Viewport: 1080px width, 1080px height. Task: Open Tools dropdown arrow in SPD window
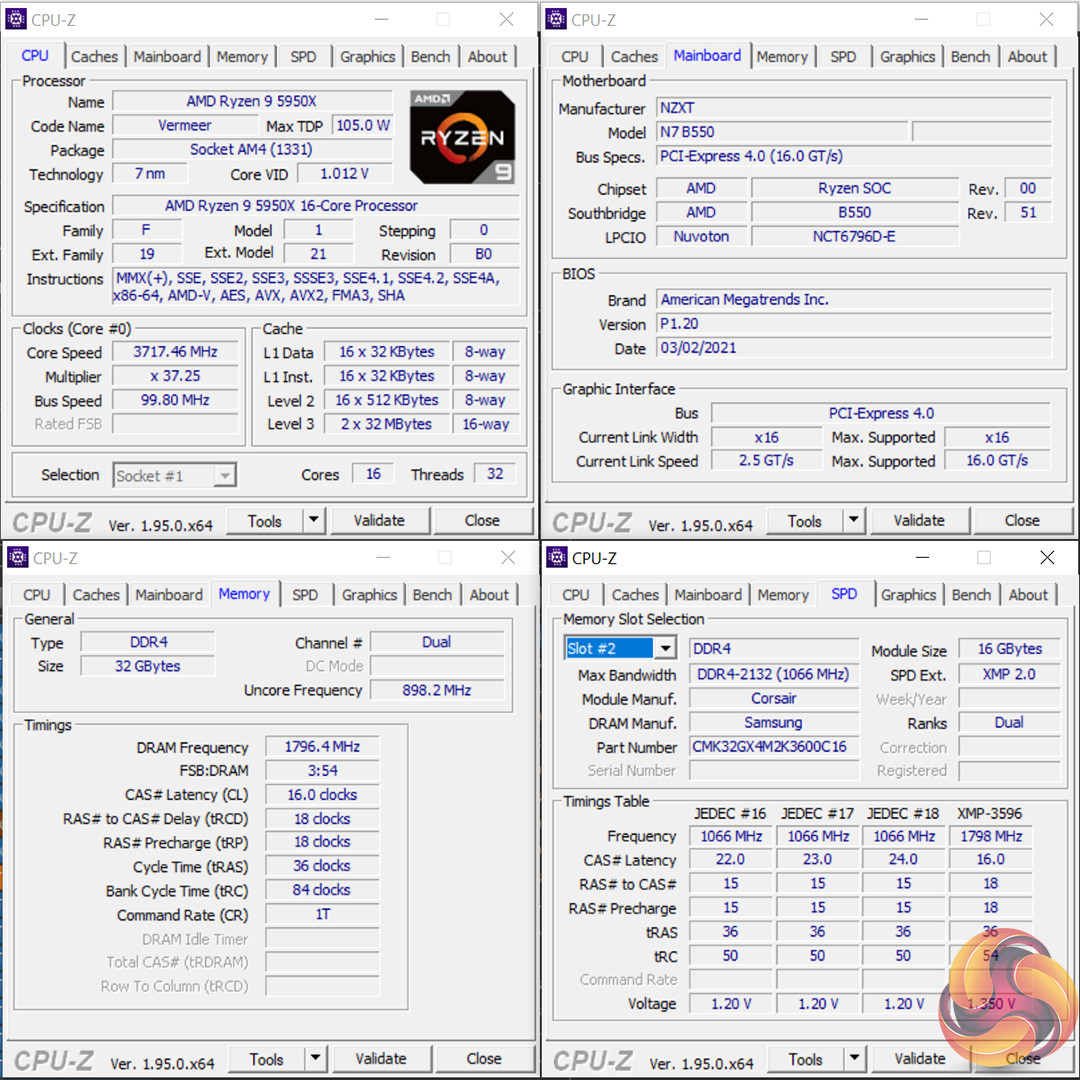coord(854,1058)
